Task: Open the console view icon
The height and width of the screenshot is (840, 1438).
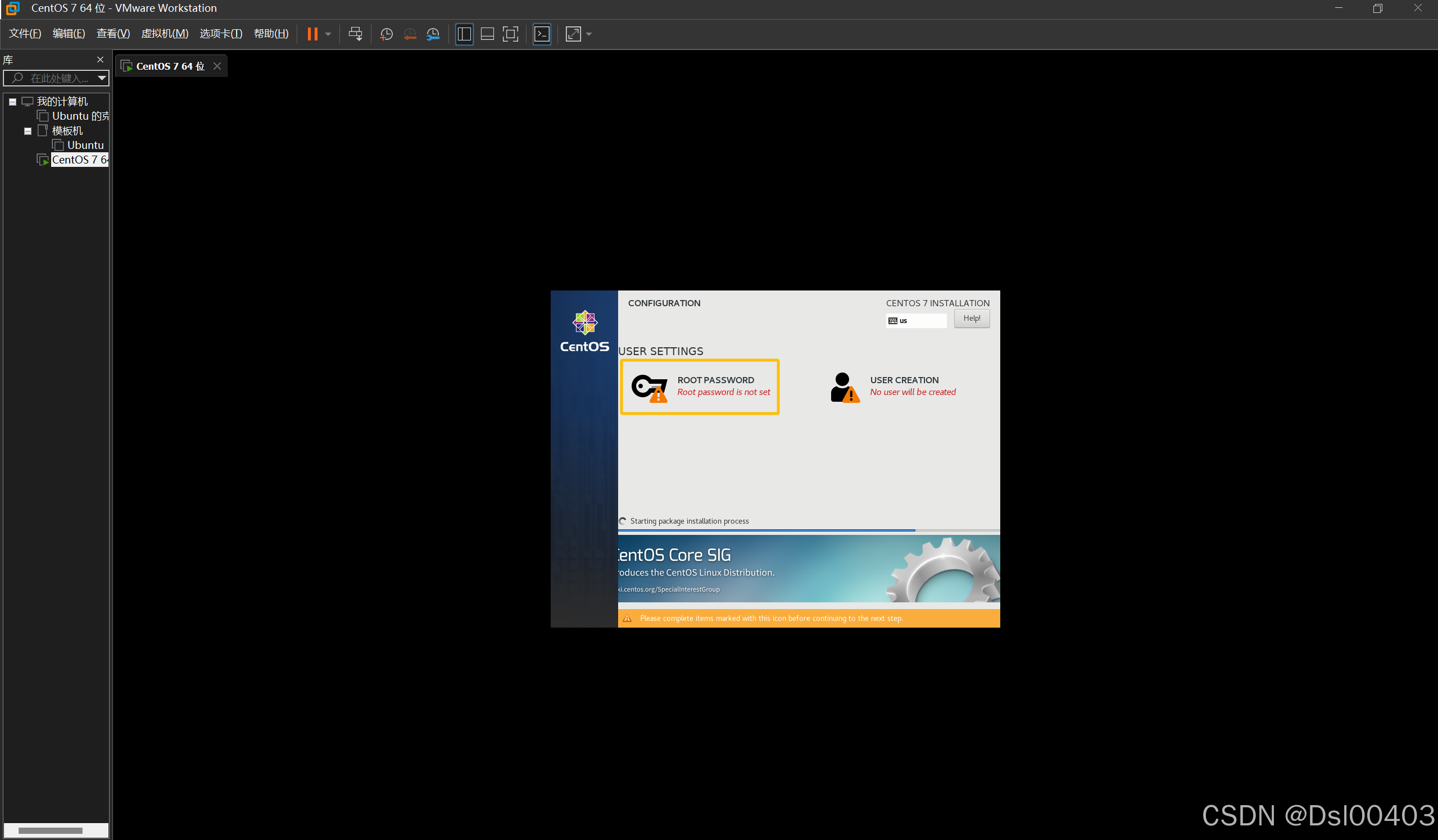Action: click(542, 34)
